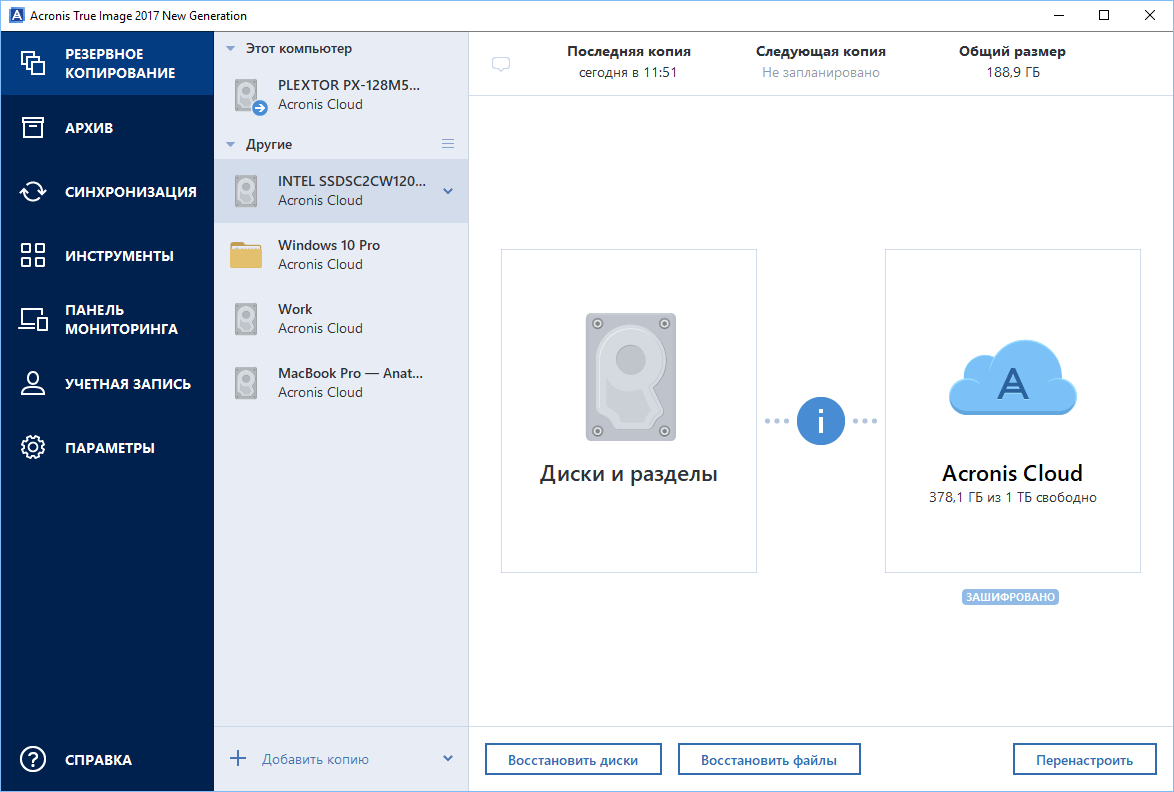The width and height of the screenshot is (1174, 792).
Task: Open the Добавить копию dropdown arrow
Action: pos(448,758)
